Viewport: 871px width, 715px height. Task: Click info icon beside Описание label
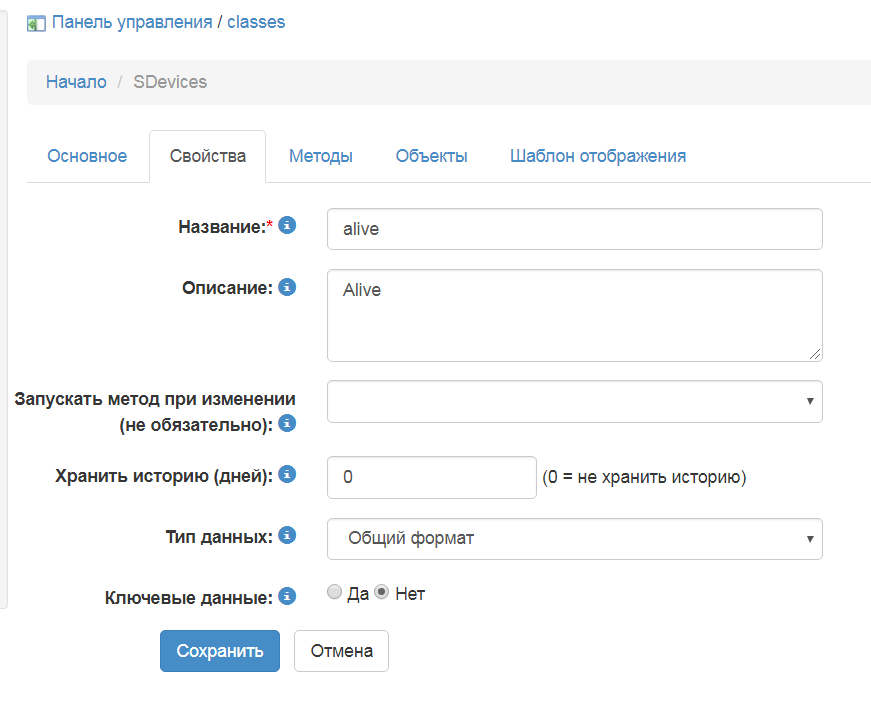pyautogui.click(x=287, y=287)
